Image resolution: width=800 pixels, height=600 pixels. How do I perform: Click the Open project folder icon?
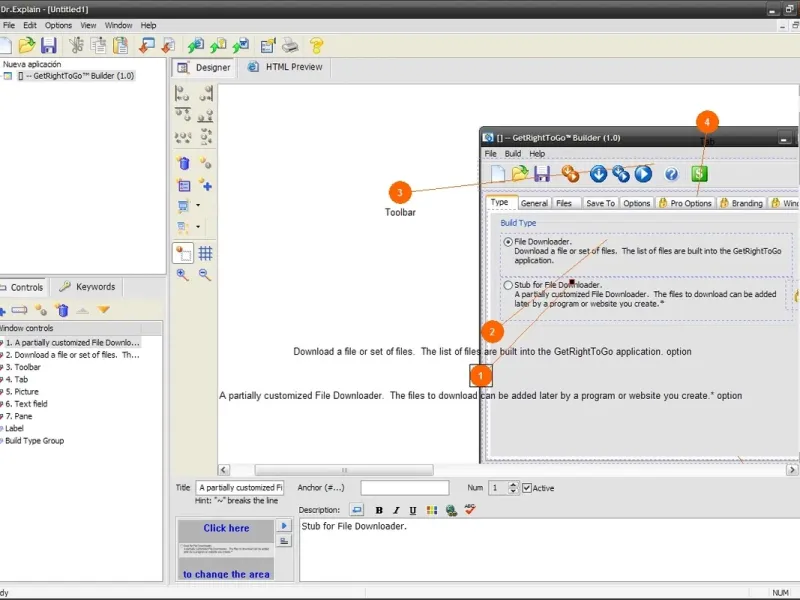pyautogui.click(x=27, y=45)
